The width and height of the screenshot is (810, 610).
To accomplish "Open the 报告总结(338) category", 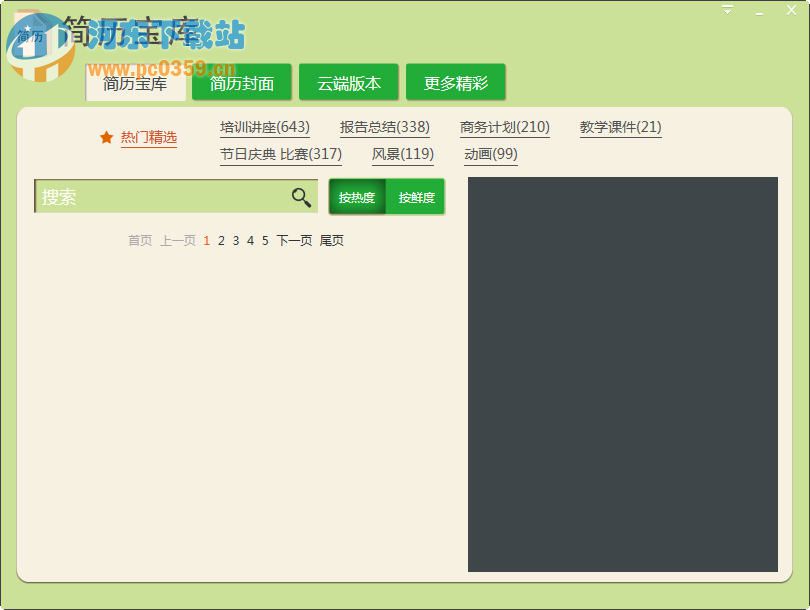I will [384, 127].
